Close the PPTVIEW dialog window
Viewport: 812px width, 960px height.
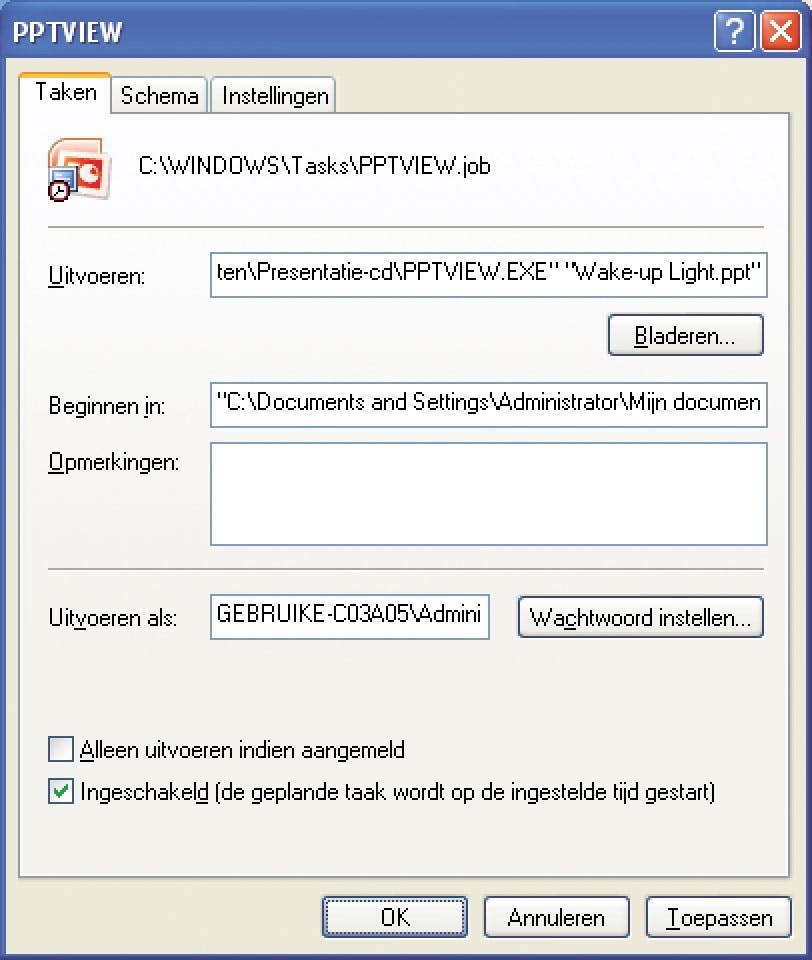click(779, 32)
